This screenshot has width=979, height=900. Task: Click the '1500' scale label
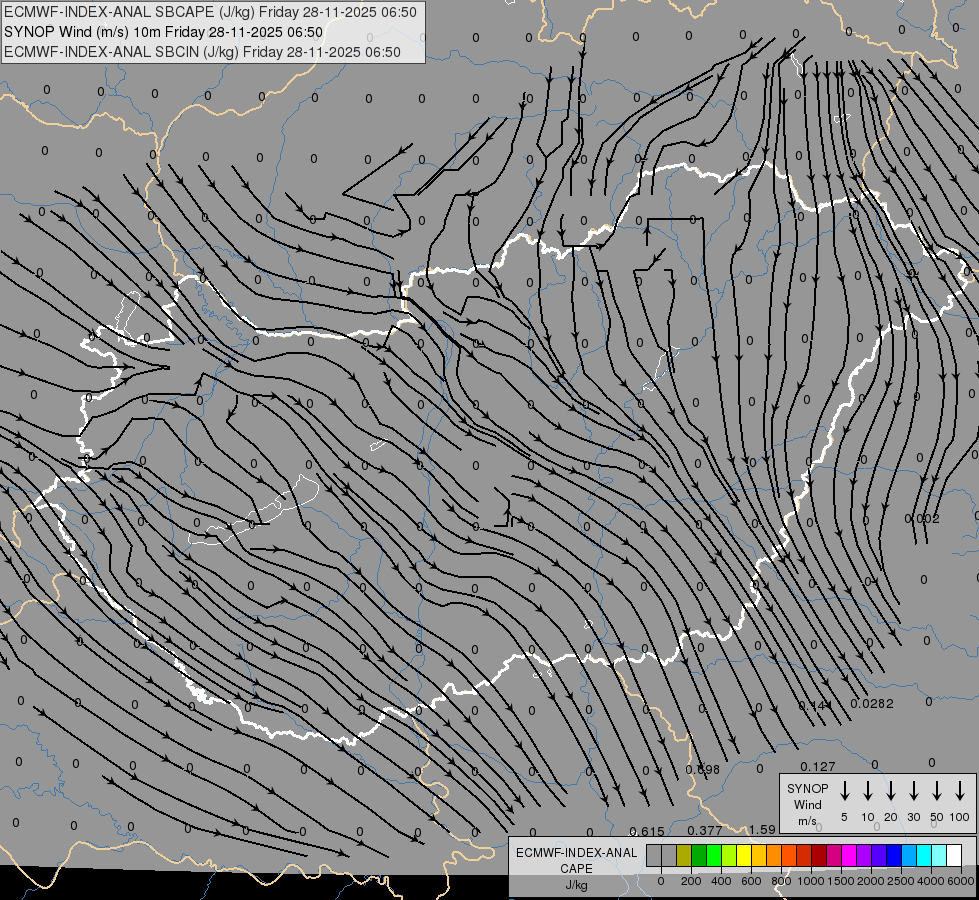tap(841, 881)
